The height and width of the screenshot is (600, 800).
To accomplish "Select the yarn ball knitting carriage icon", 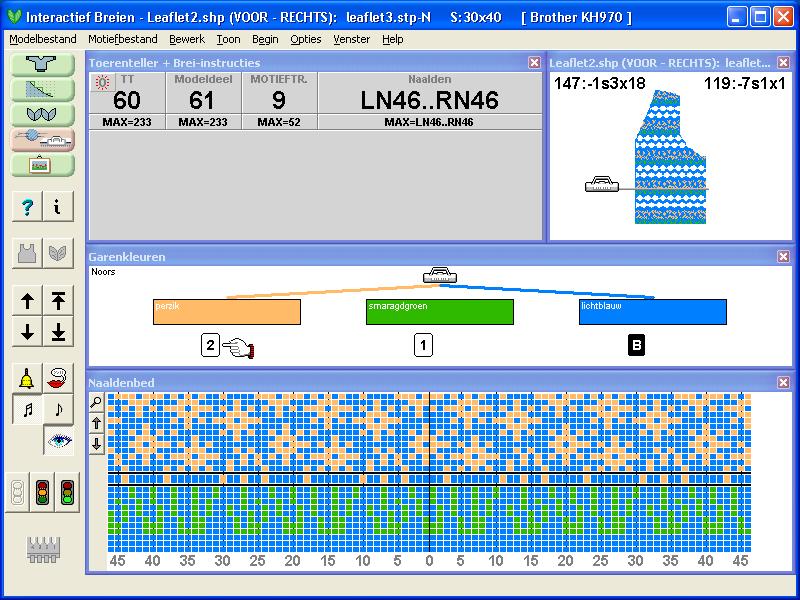I will point(42,140).
